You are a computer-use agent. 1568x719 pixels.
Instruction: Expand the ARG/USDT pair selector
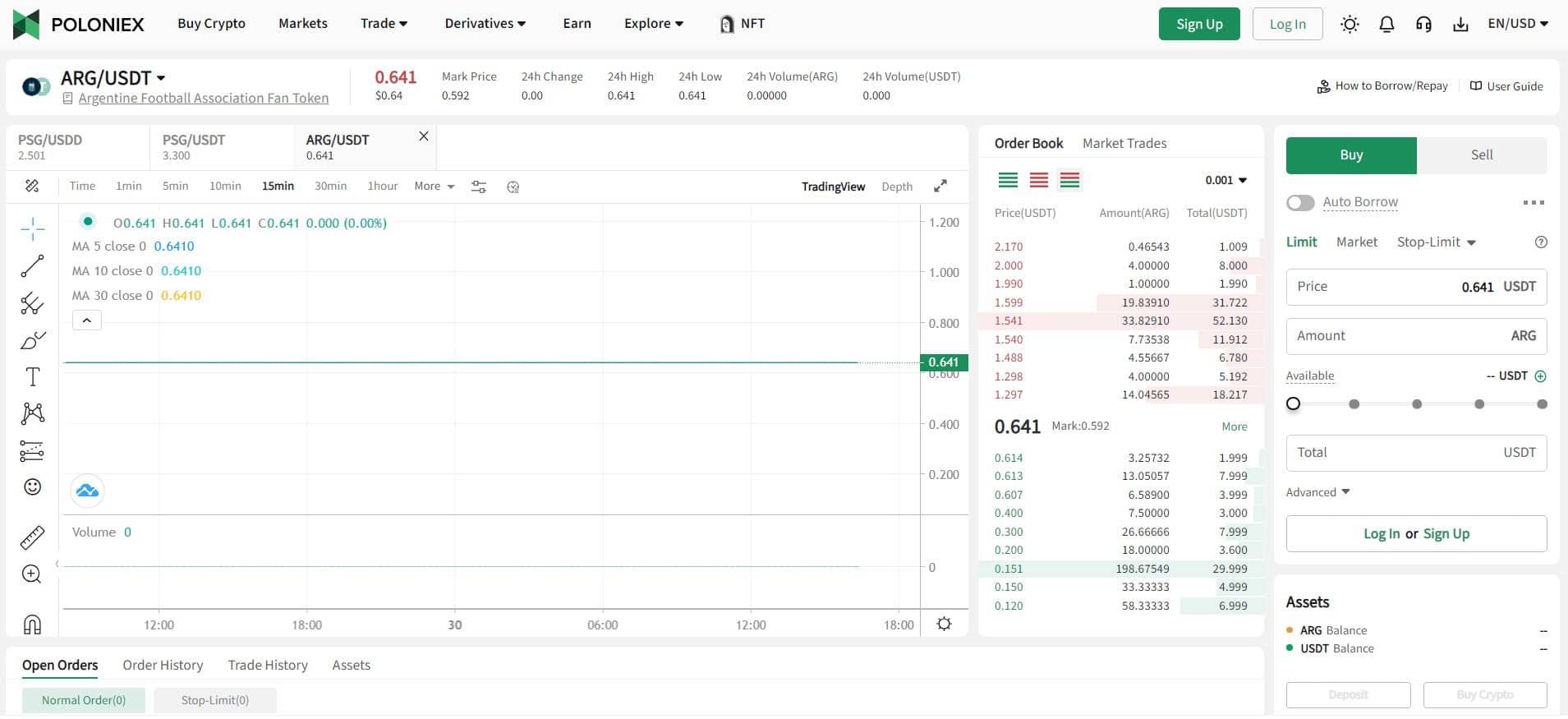tap(113, 78)
